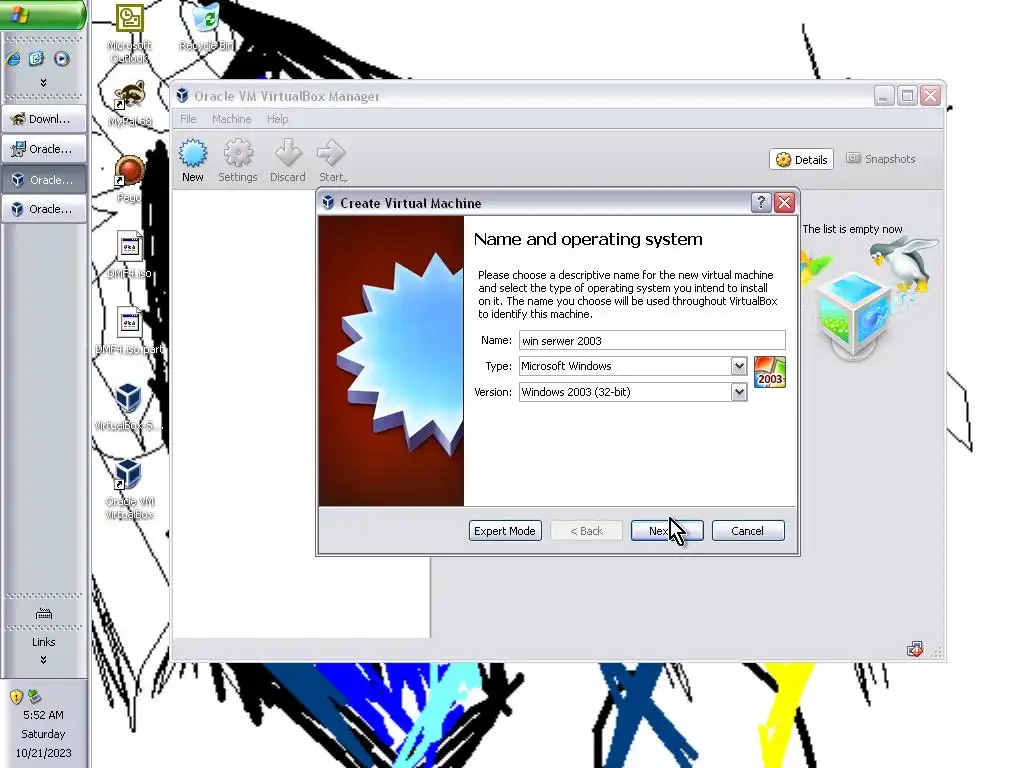Open the Machine menu
Image resolution: width=1024 pixels, height=768 pixels.
(231, 119)
